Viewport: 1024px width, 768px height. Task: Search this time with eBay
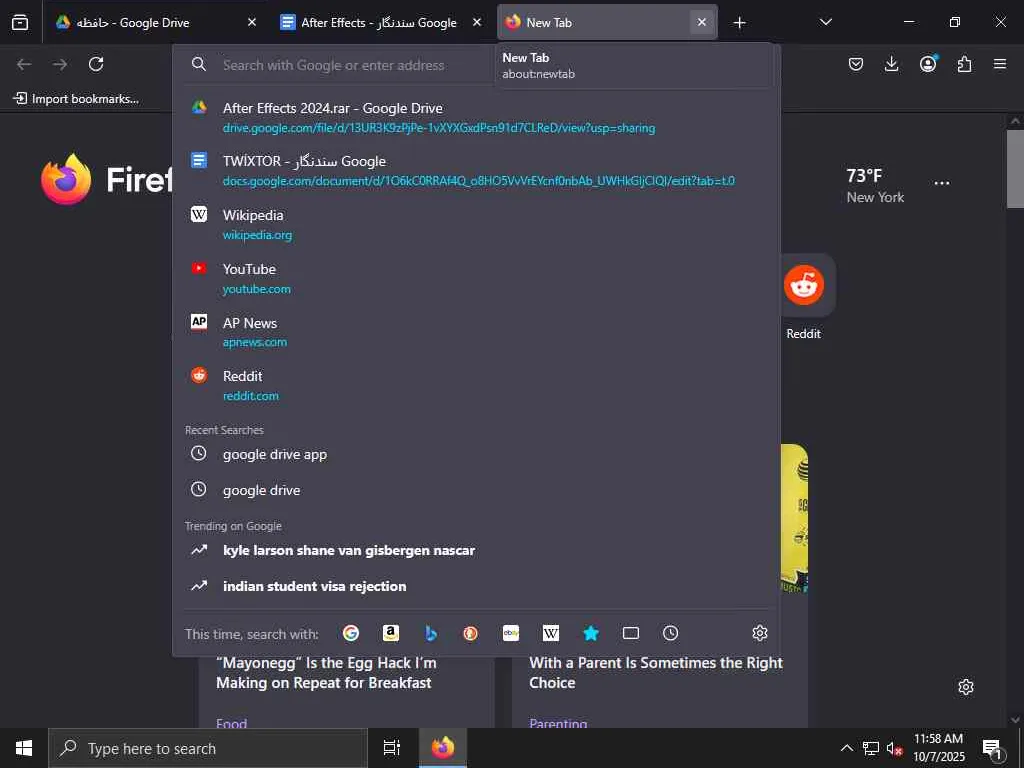click(x=511, y=633)
